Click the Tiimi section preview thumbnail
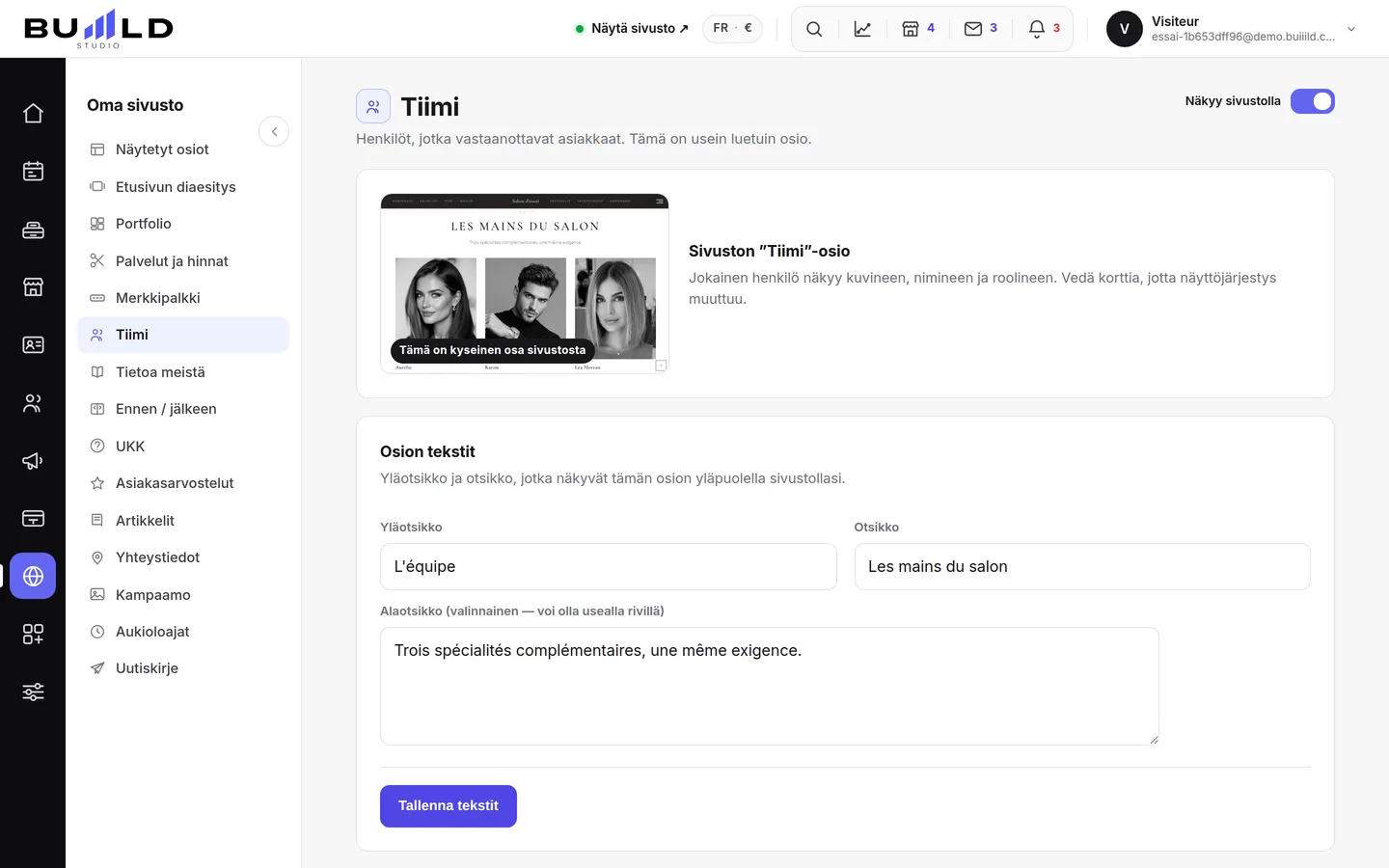The image size is (1389, 868). click(x=525, y=284)
